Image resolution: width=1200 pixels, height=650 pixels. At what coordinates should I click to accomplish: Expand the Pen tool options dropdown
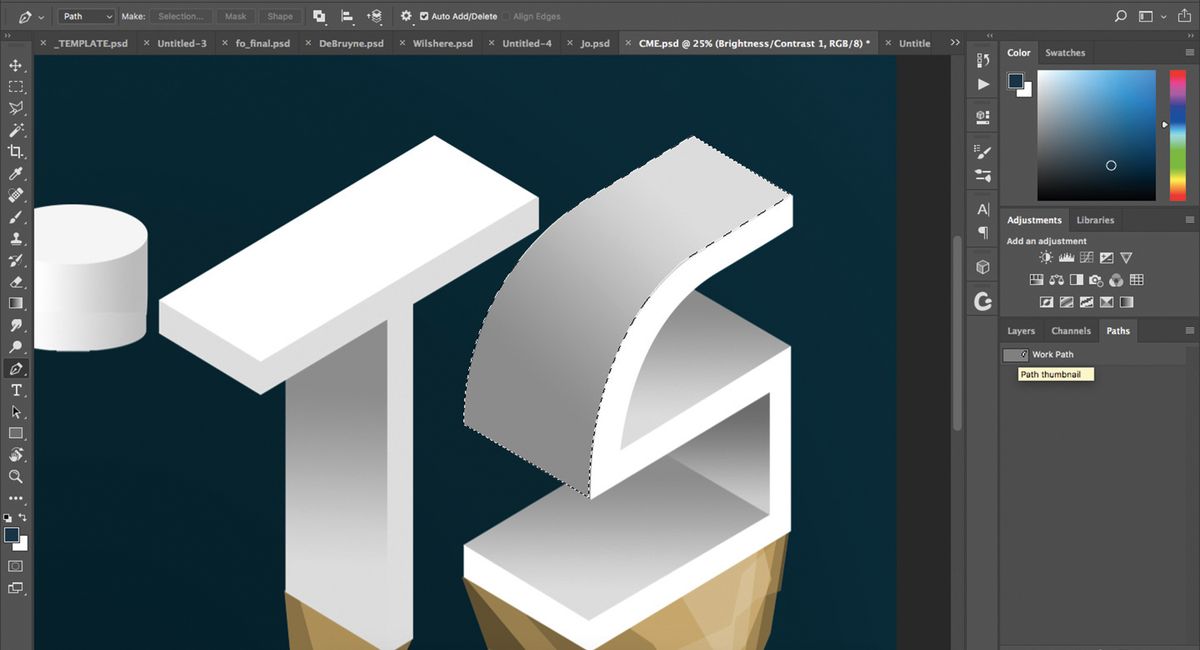click(40, 16)
